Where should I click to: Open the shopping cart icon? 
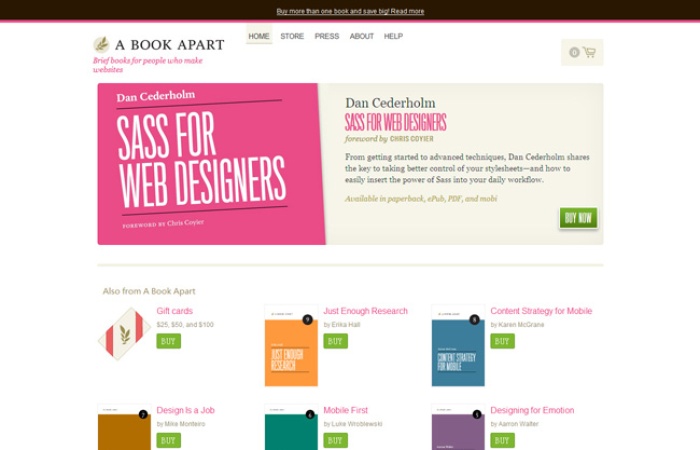click(589, 52)
